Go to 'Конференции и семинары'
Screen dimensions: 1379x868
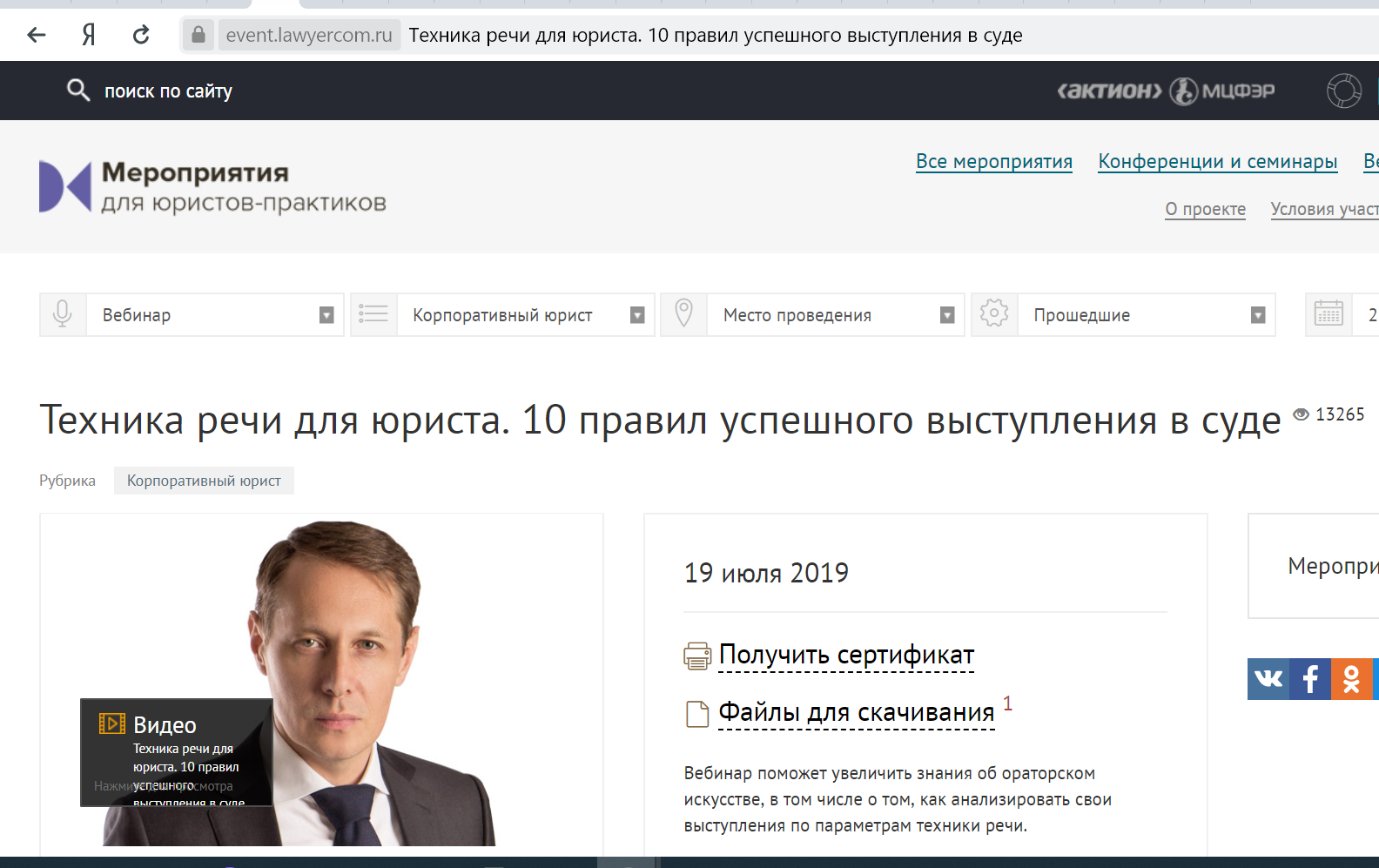click(x=1217, y=161)
